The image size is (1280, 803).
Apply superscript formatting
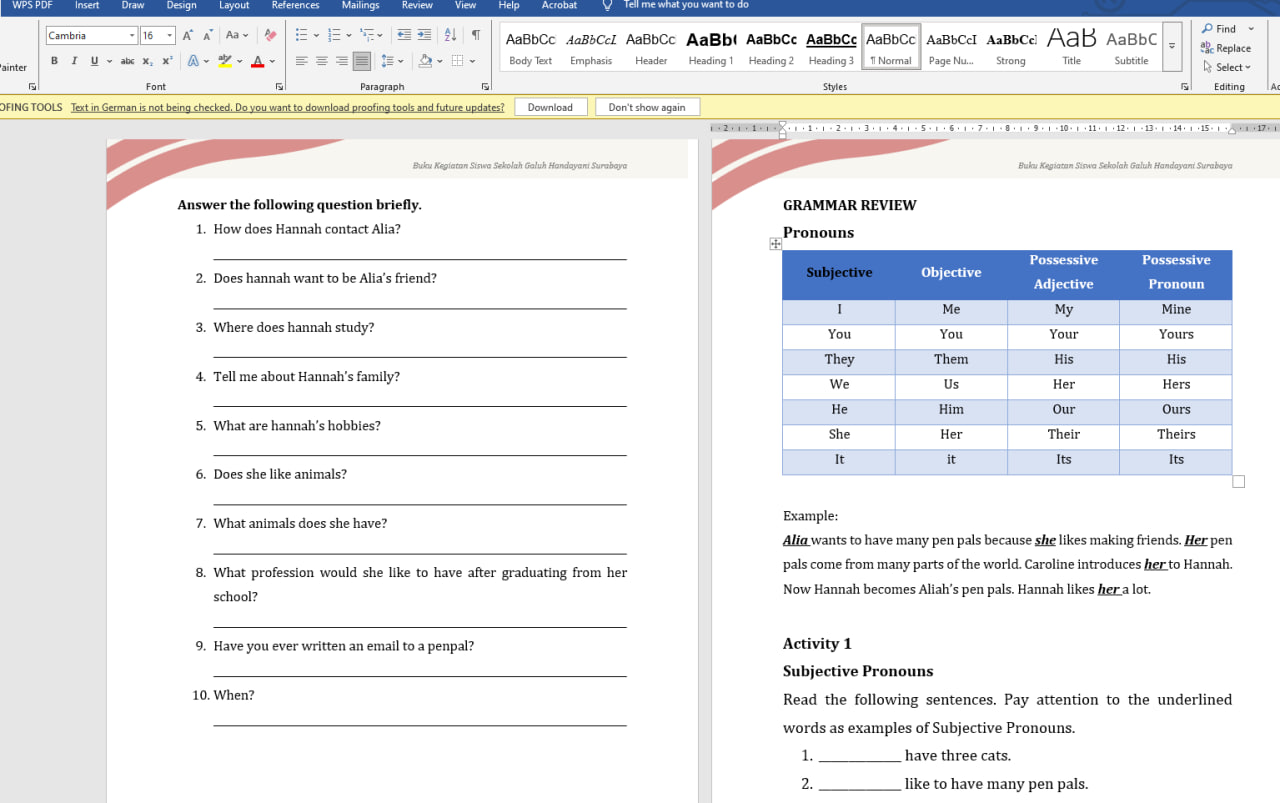tap(167, 61)
